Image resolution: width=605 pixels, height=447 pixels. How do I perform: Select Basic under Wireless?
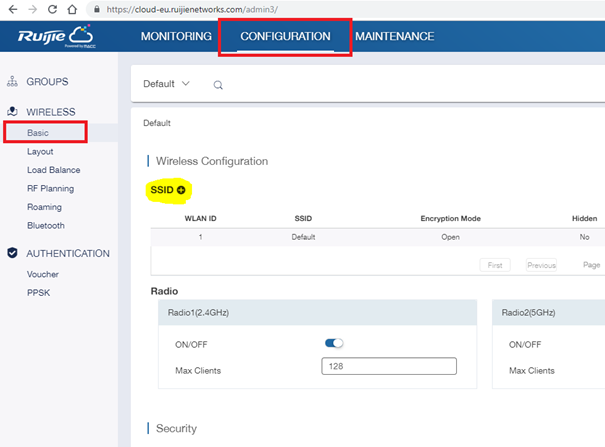tap(38, 132)
